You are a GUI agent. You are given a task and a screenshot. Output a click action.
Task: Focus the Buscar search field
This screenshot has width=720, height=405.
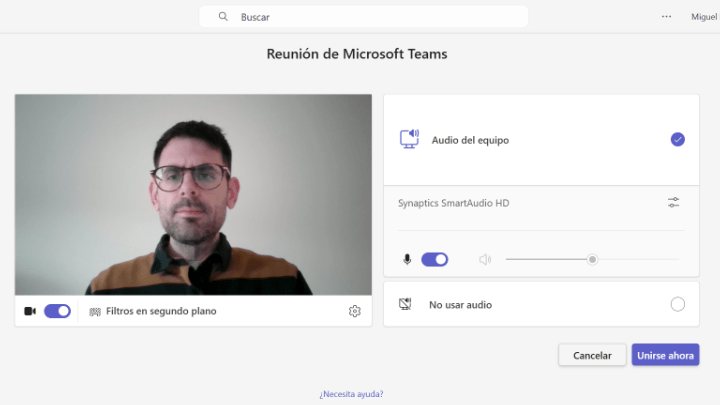pos(363,17)
